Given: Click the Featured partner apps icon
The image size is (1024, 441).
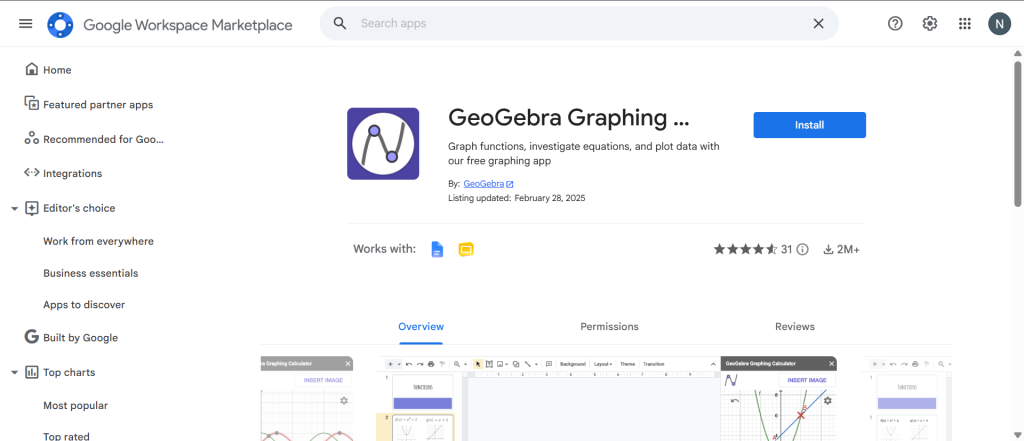Looking at the screenshot, I should click(x=31, y=103).
